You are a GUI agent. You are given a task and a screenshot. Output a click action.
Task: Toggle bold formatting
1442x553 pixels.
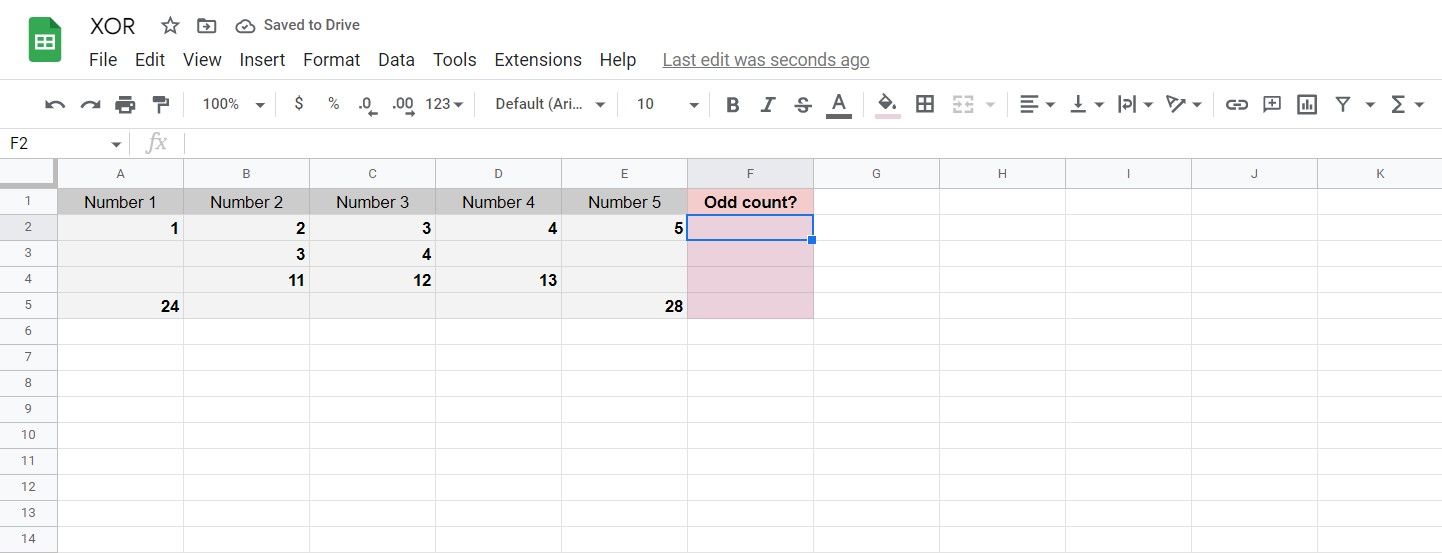[733, 104]
